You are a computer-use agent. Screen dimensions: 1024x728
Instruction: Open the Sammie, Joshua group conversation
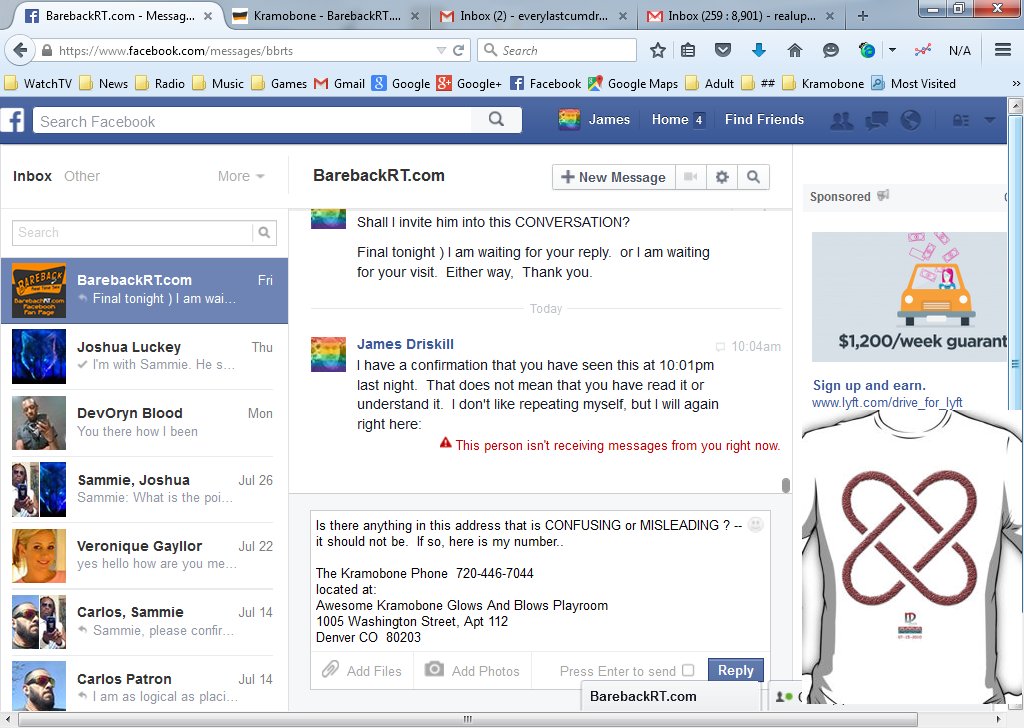point(144,489)
